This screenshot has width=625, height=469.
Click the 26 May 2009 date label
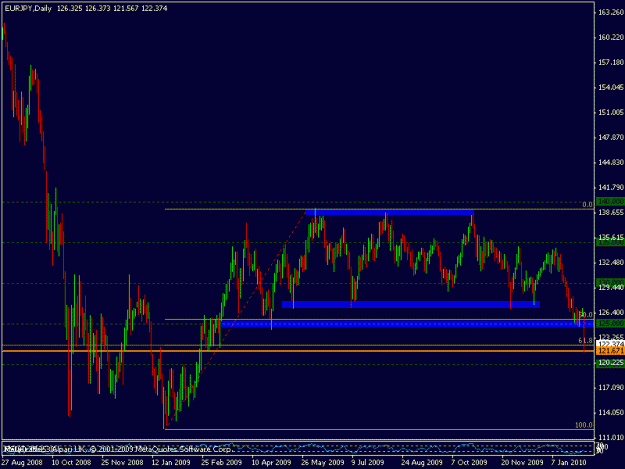[x=322, y=463]
